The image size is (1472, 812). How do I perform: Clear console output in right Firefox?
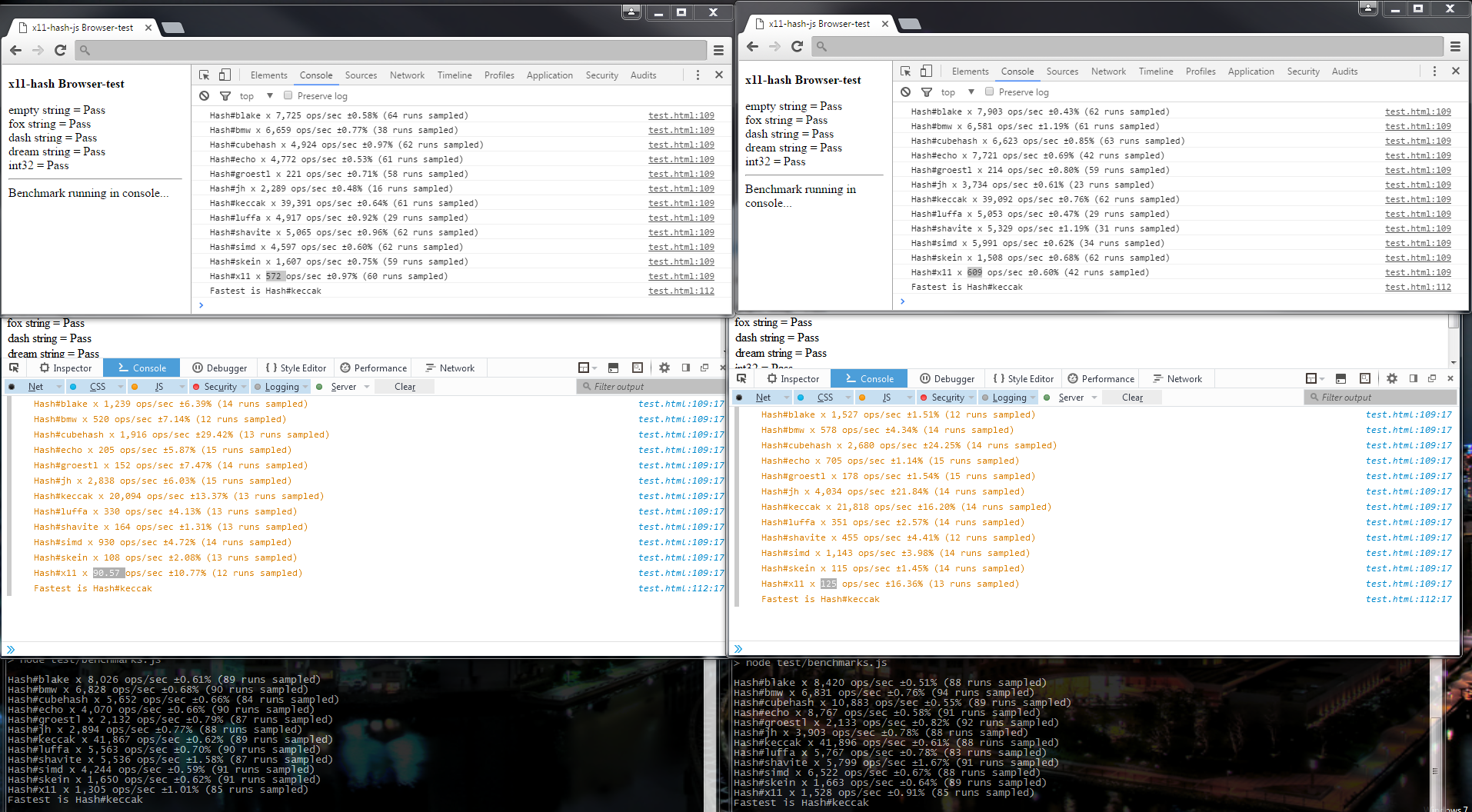(x=1132, y=398)
